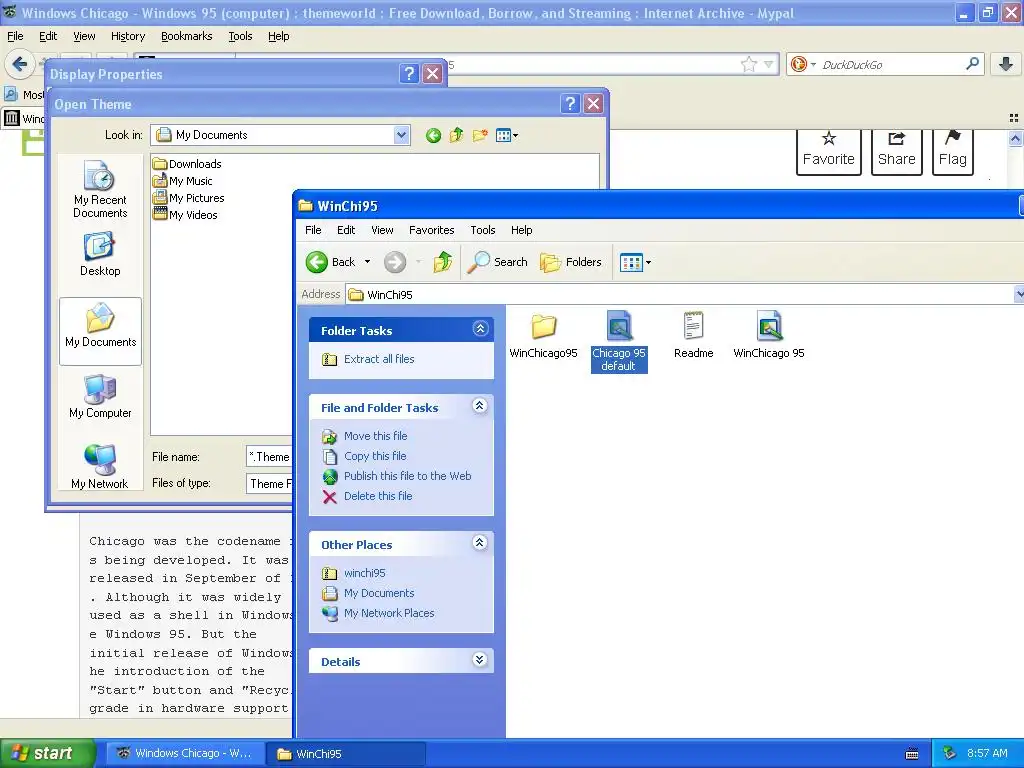Screen dimensions: 1024x768
Task: Open the browser downloads arrow button
Action: [x=1006, y=64]
